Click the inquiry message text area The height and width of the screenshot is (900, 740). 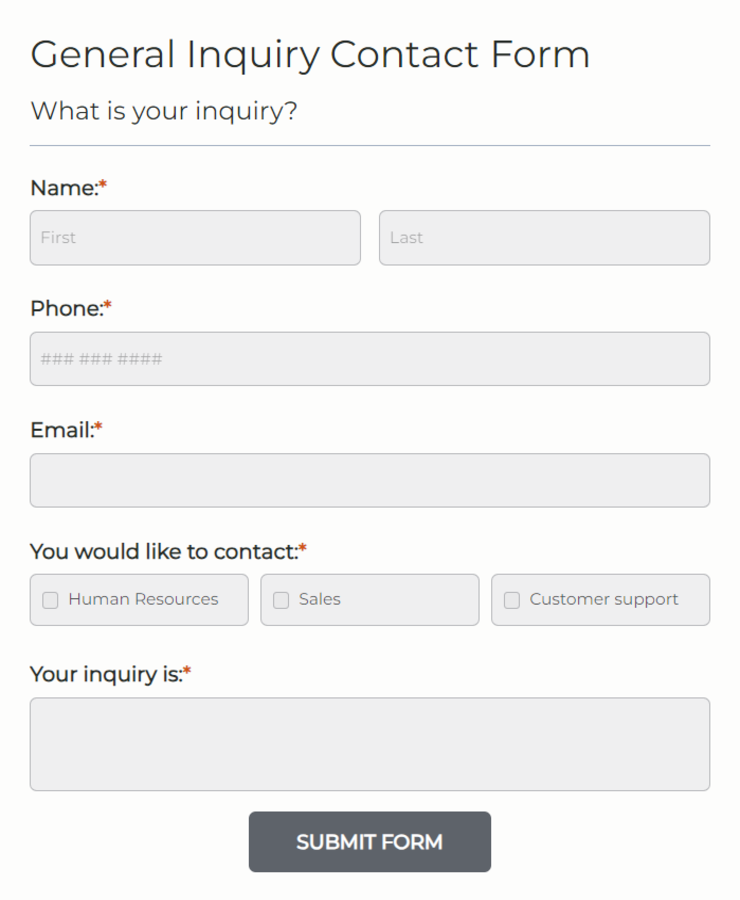coord(370,744)
